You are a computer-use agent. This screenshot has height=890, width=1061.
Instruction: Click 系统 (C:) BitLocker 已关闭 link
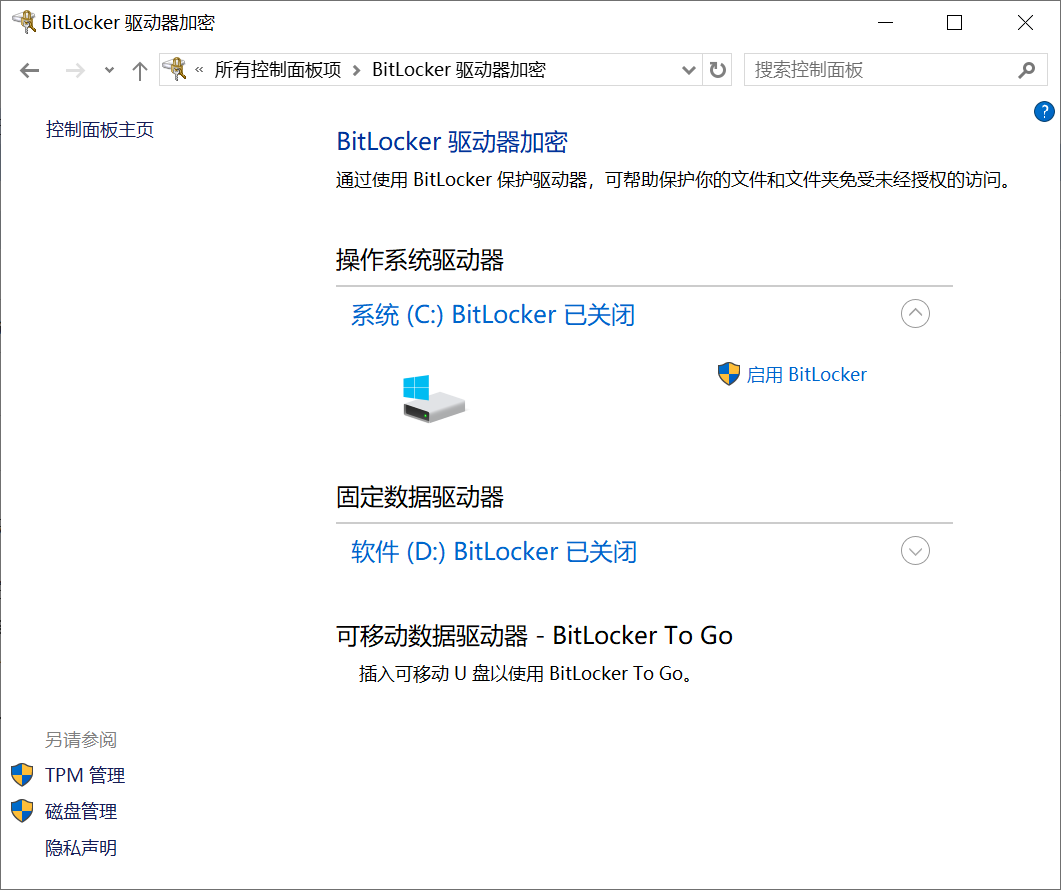[493, 315]
